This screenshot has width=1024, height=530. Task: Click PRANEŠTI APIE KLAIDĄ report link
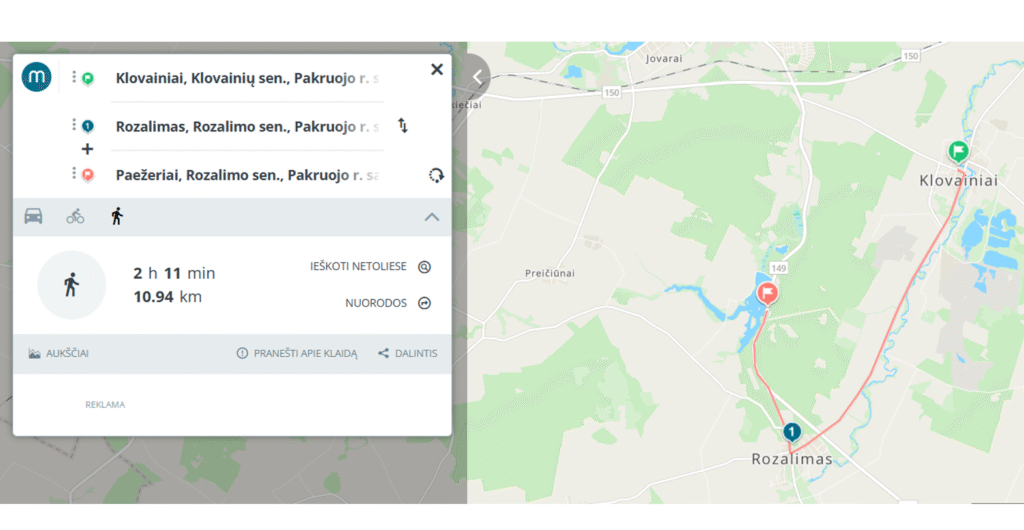tap(297, 353)
